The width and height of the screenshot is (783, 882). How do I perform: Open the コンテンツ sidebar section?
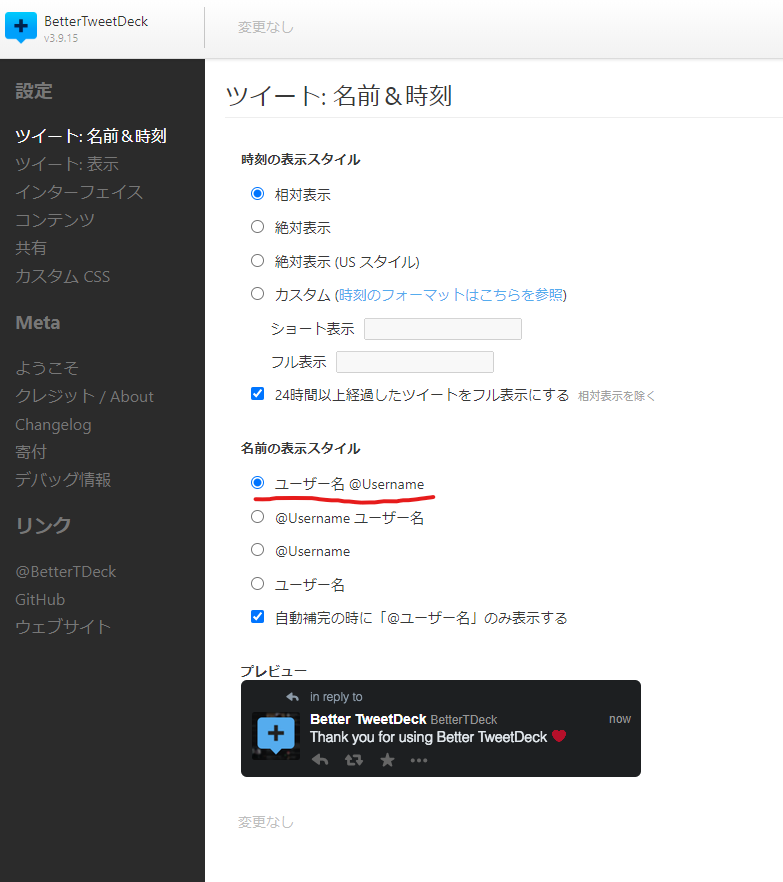55,220
